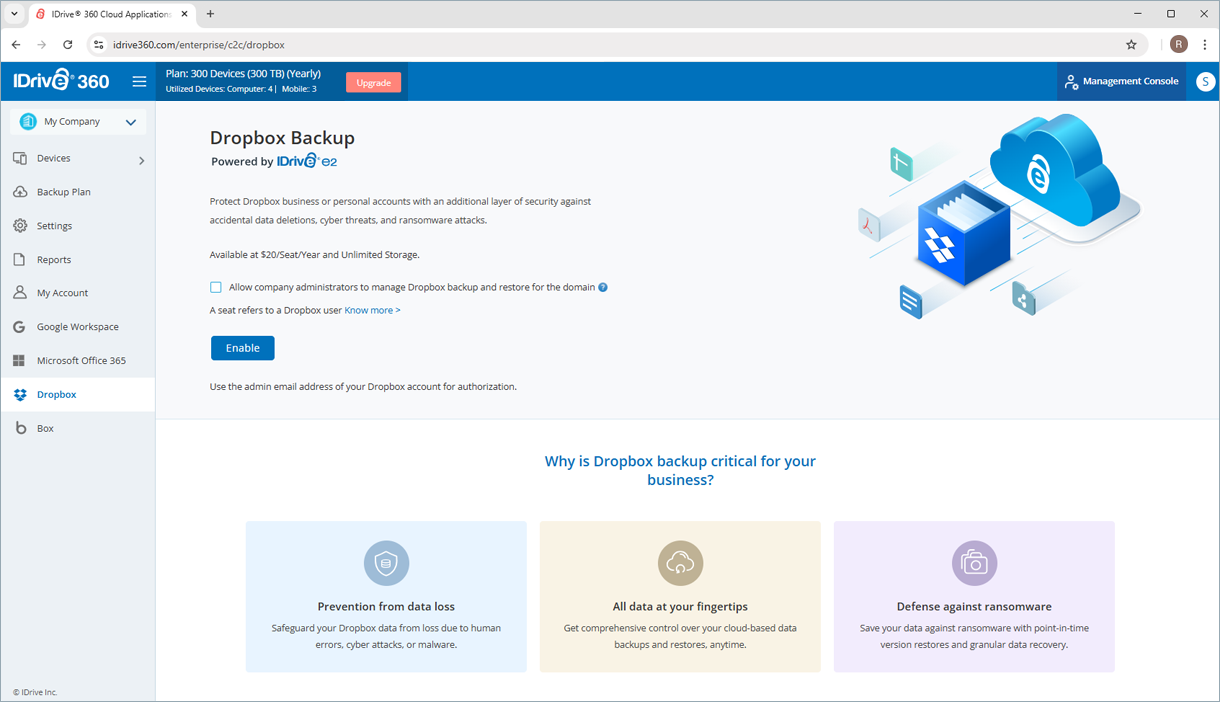Click the IDrive 360 logo
This screenshot has height=702, width=1220.
pyautogui.click(x=61, y=82)
